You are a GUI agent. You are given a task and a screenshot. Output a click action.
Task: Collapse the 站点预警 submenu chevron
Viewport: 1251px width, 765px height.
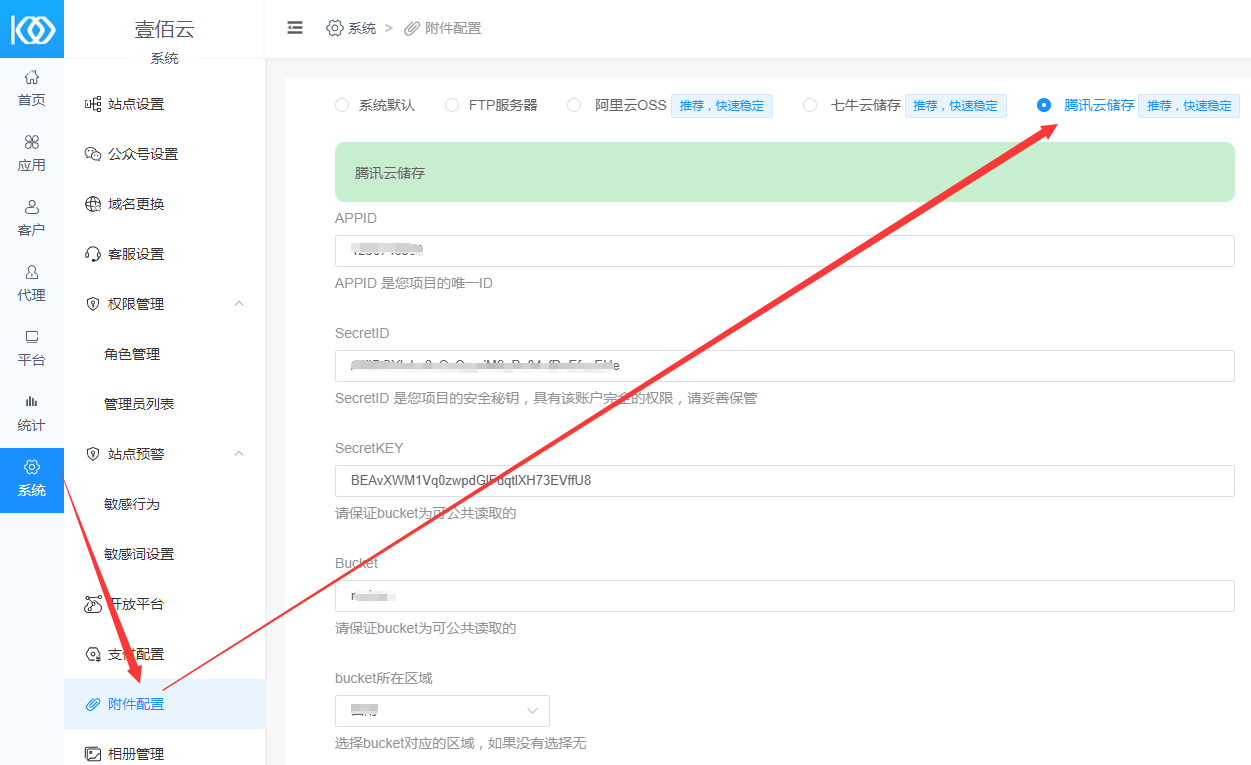239,454
